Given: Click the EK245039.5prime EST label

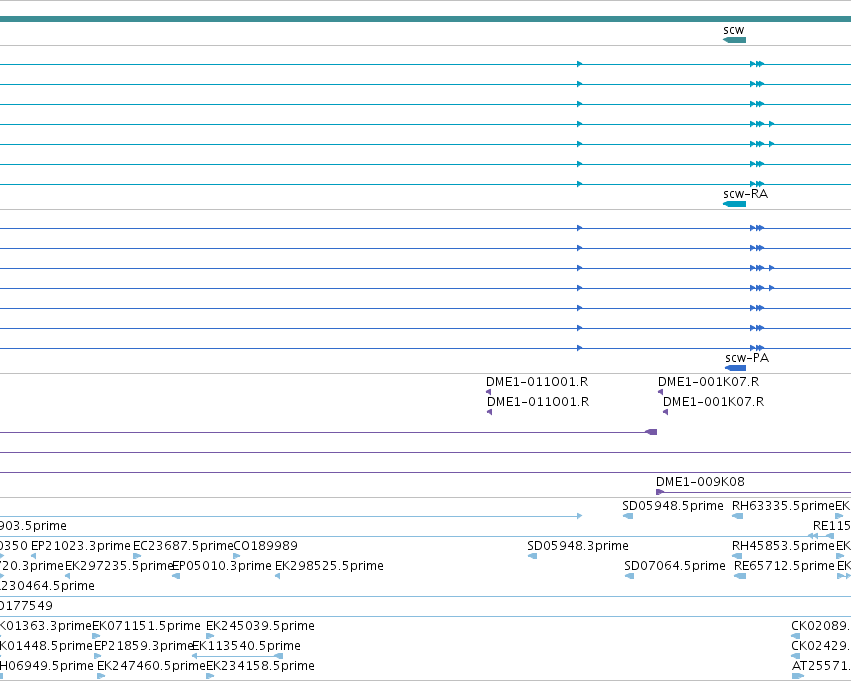Looking at the screenshot, I should 260,626.
